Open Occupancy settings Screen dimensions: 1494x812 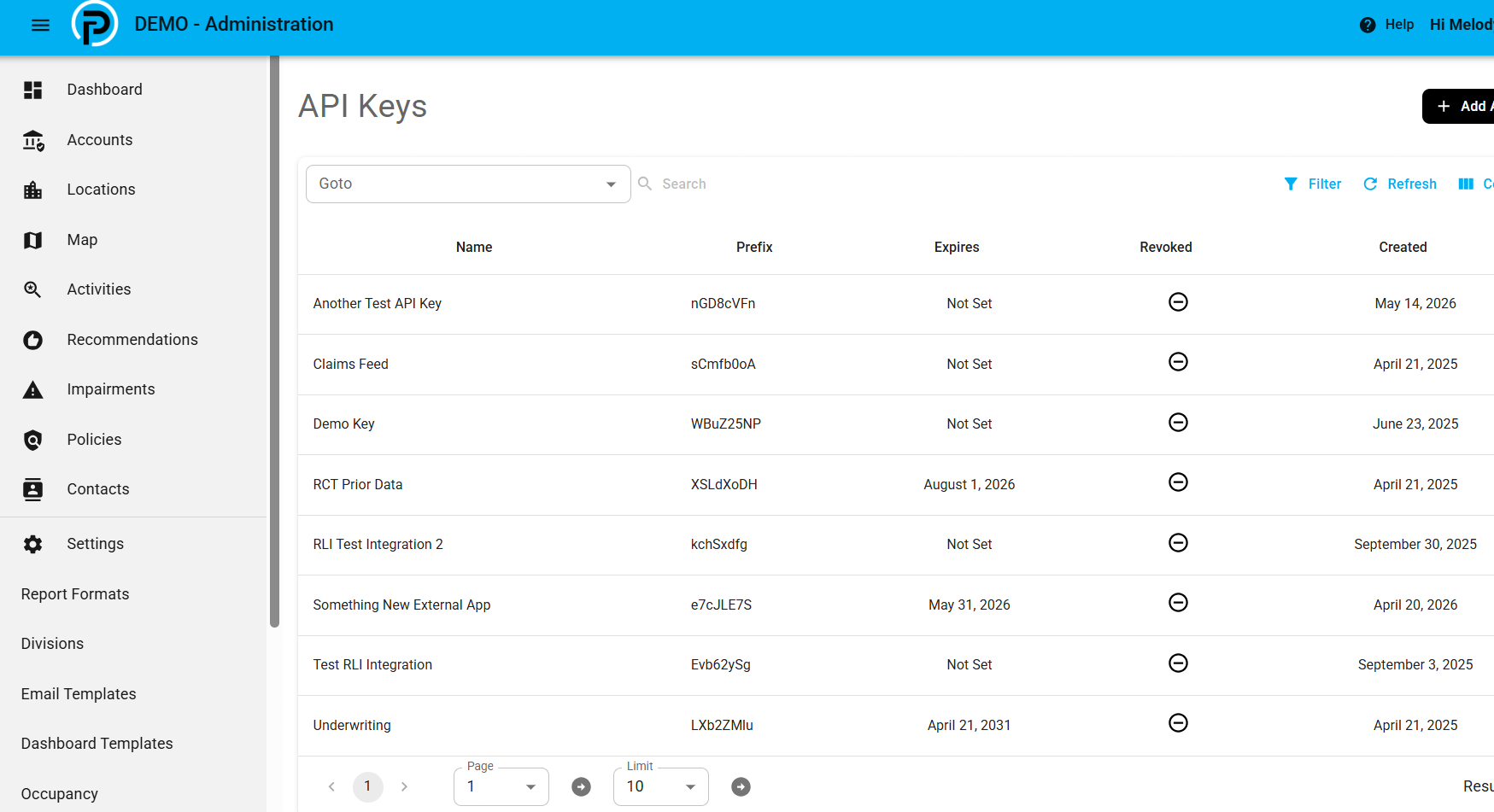[x=60, y=794]
